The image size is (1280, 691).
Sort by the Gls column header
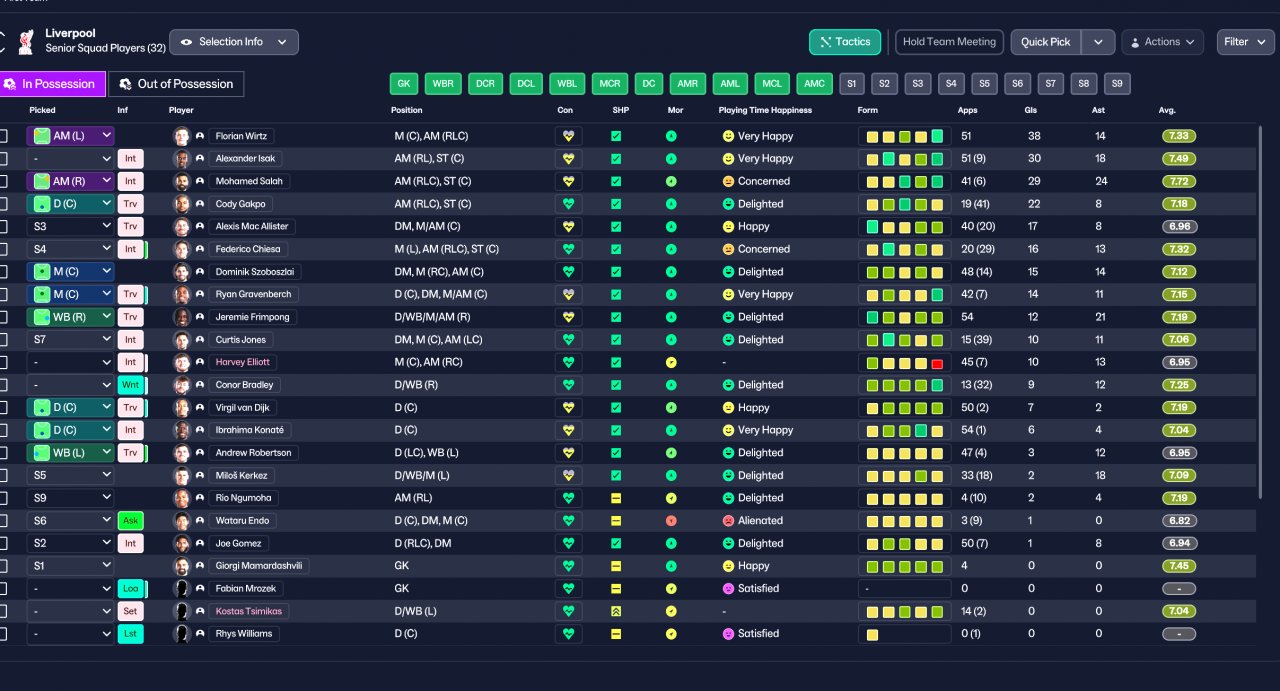coord(1031,110)
